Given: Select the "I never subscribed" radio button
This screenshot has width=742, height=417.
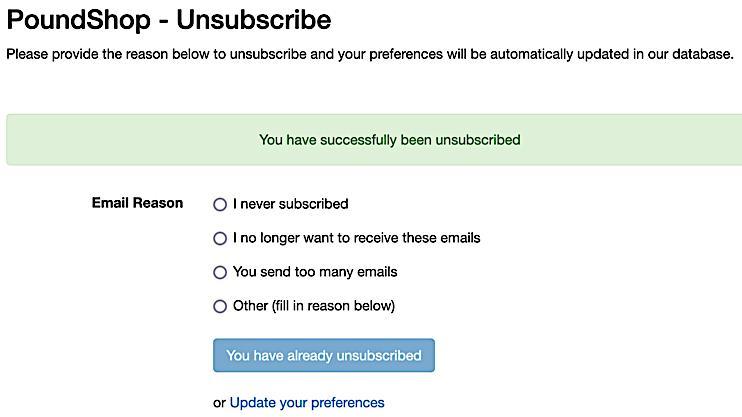Looking at the screenshot, I should (220, 205).
